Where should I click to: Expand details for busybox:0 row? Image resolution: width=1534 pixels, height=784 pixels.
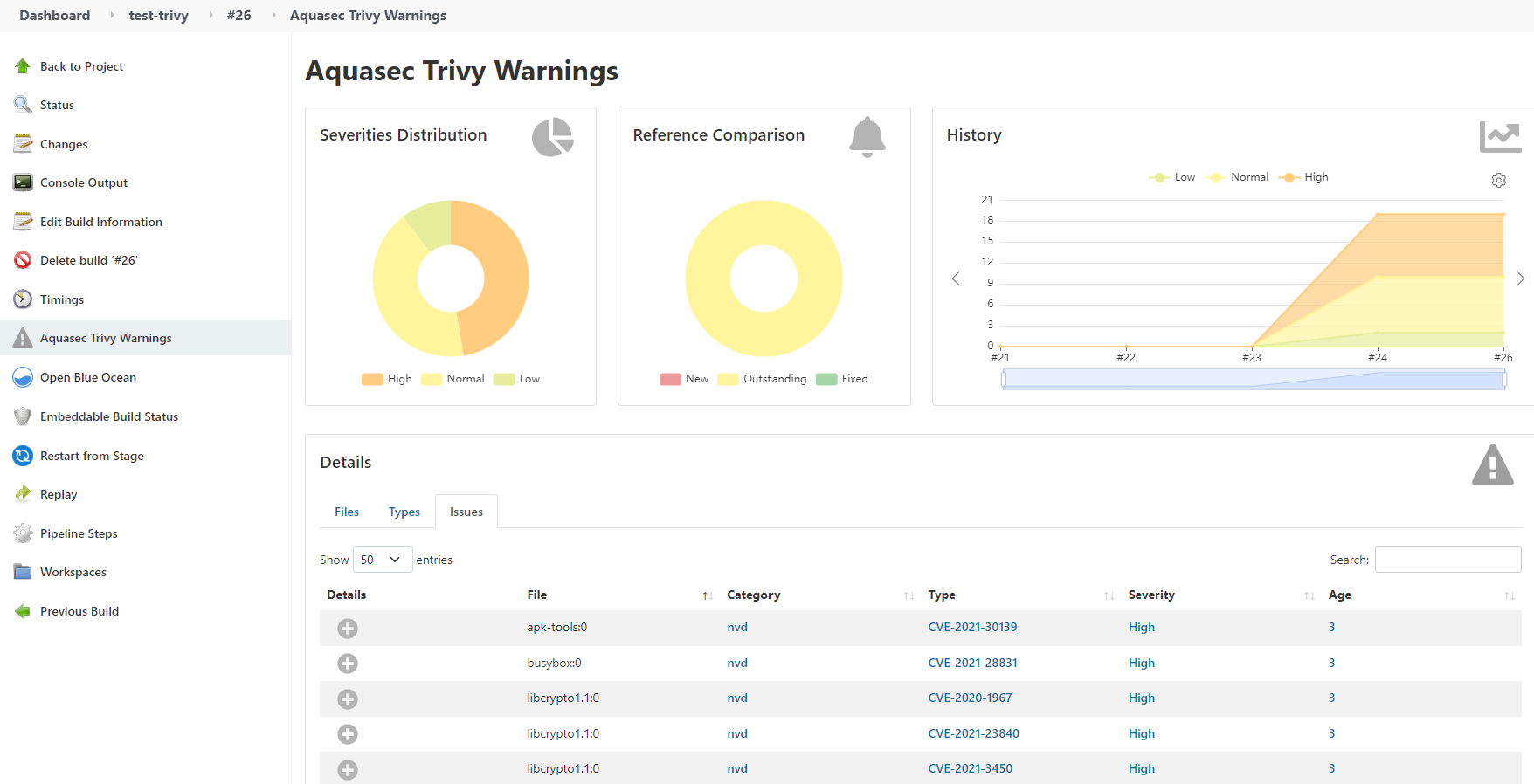(x=348, y=664)
